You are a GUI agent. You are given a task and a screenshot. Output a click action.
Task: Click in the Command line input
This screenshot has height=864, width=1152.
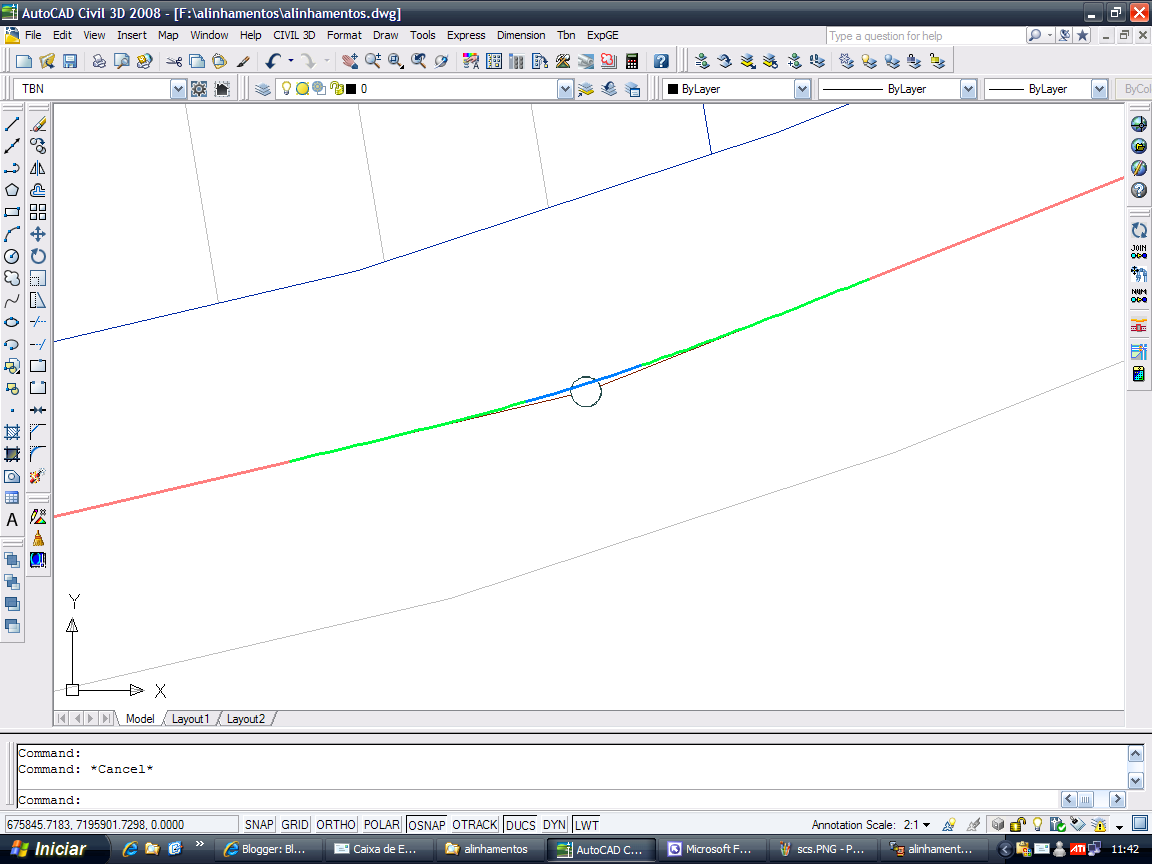pyautogui.click(x=536, y=800)
